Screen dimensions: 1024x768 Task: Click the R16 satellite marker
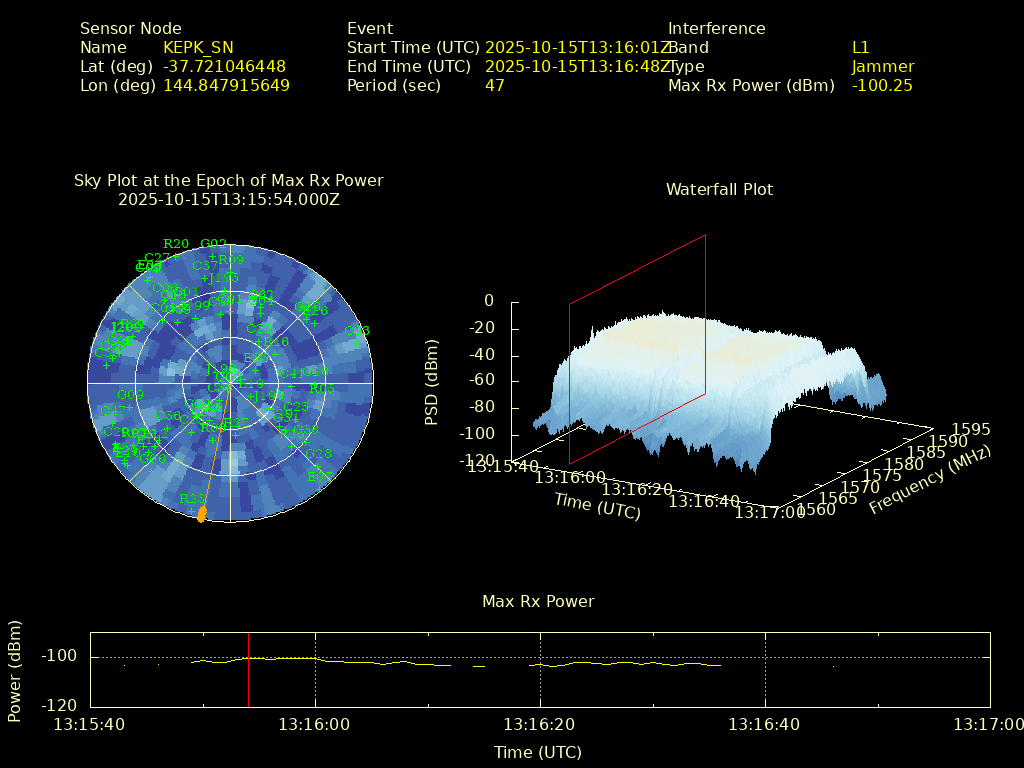(276, 342)
